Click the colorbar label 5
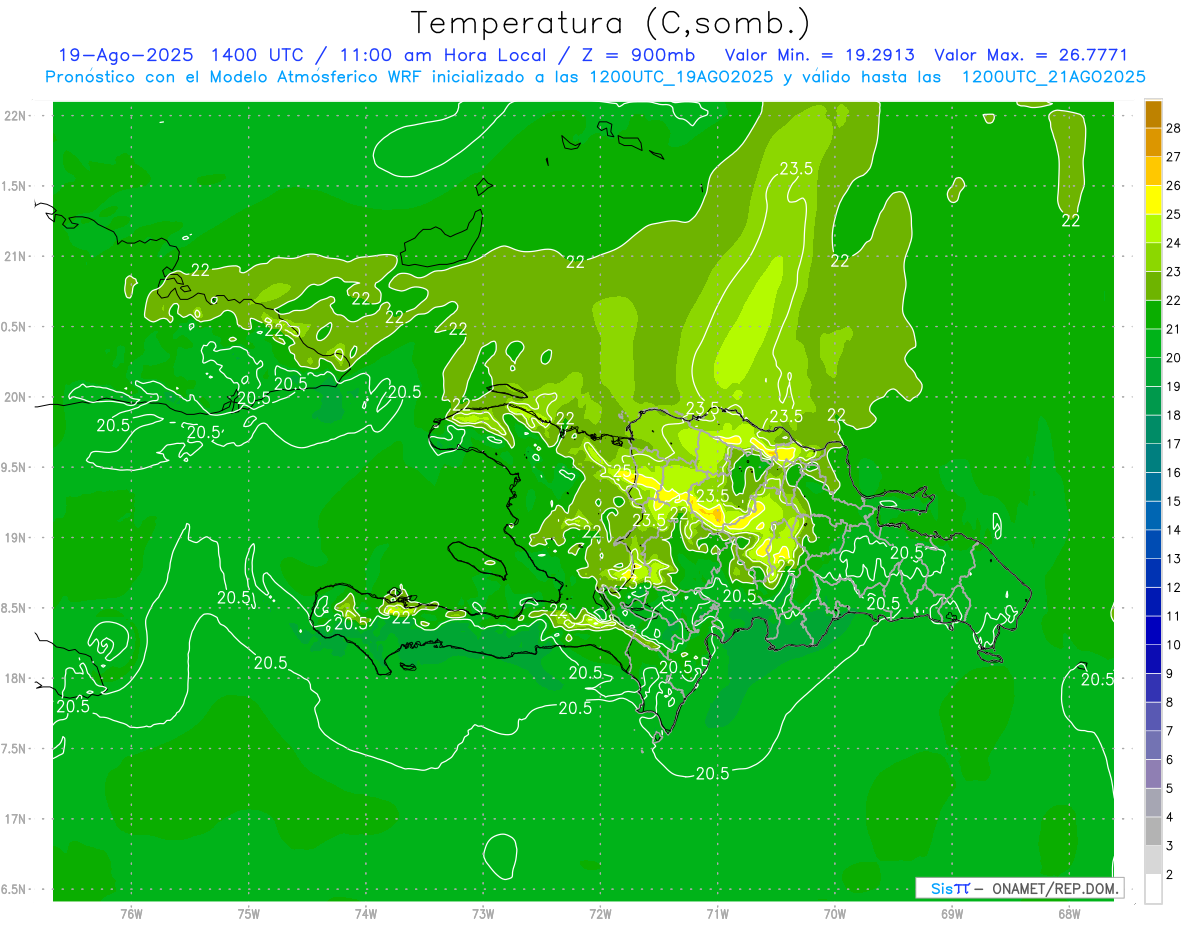This screenshot has height=927, width=1200. [x=1170, y=789]
